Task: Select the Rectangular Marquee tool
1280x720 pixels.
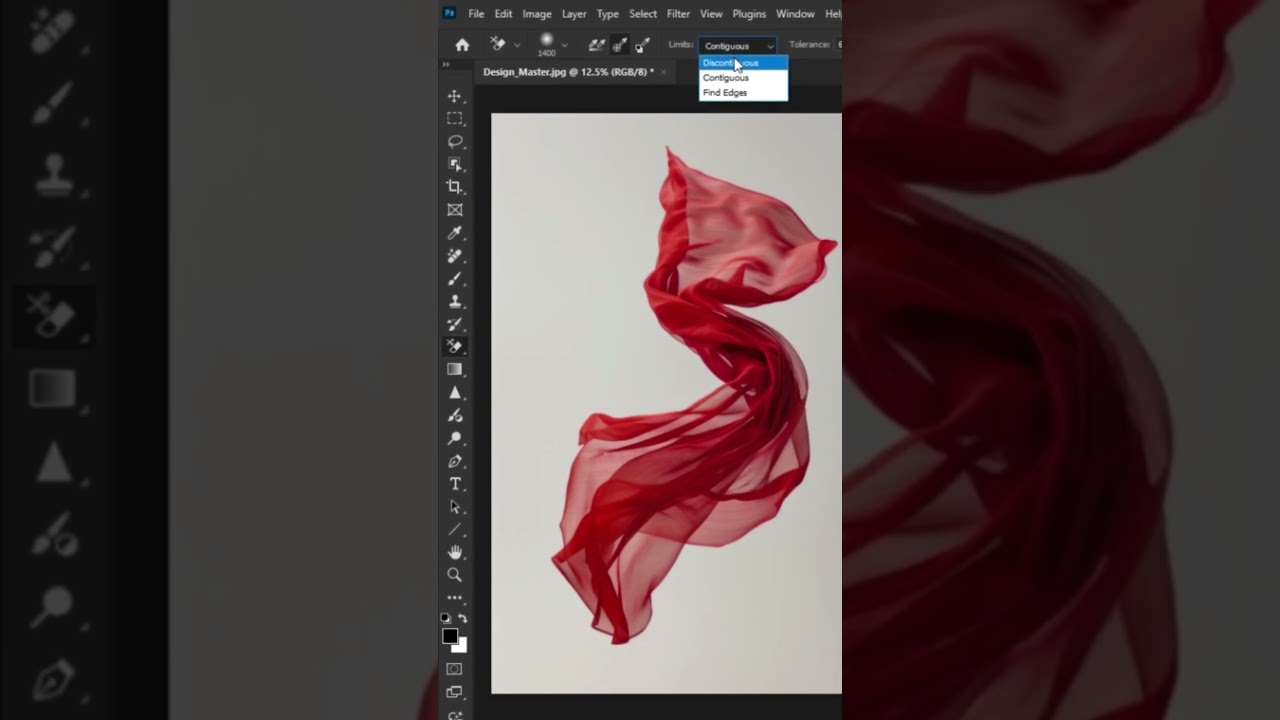Action: click(455, 119)
